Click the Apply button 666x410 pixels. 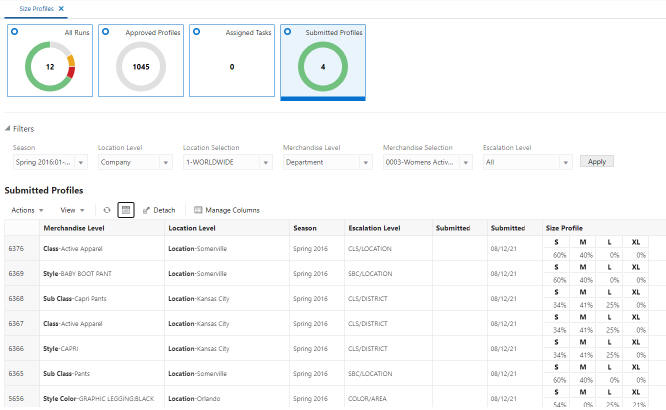[597, 161]
